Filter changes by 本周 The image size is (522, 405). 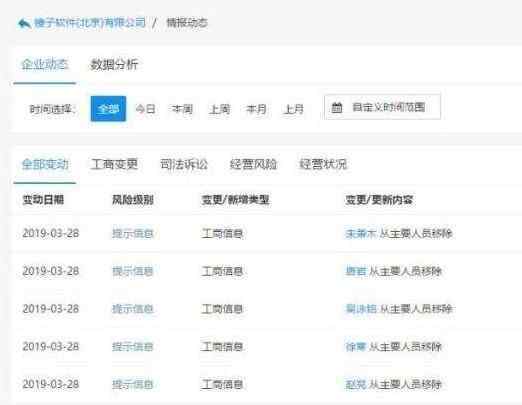tap(182, 109)
